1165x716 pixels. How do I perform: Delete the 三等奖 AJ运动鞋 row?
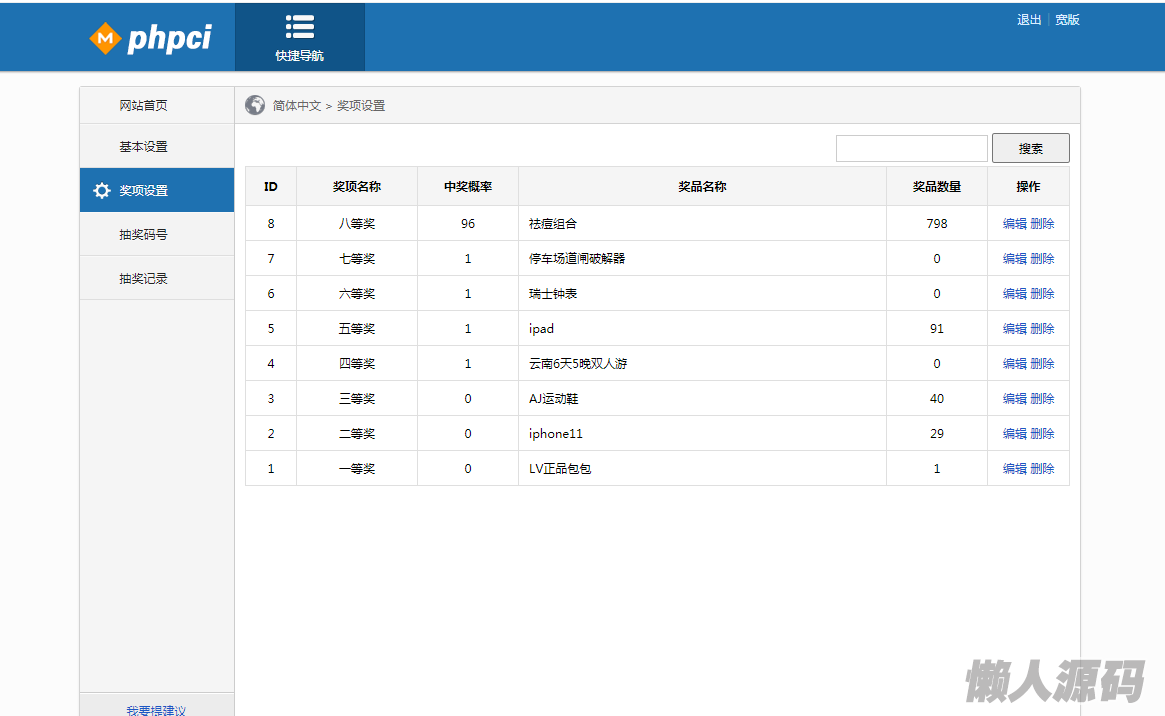click(1042, 399)
